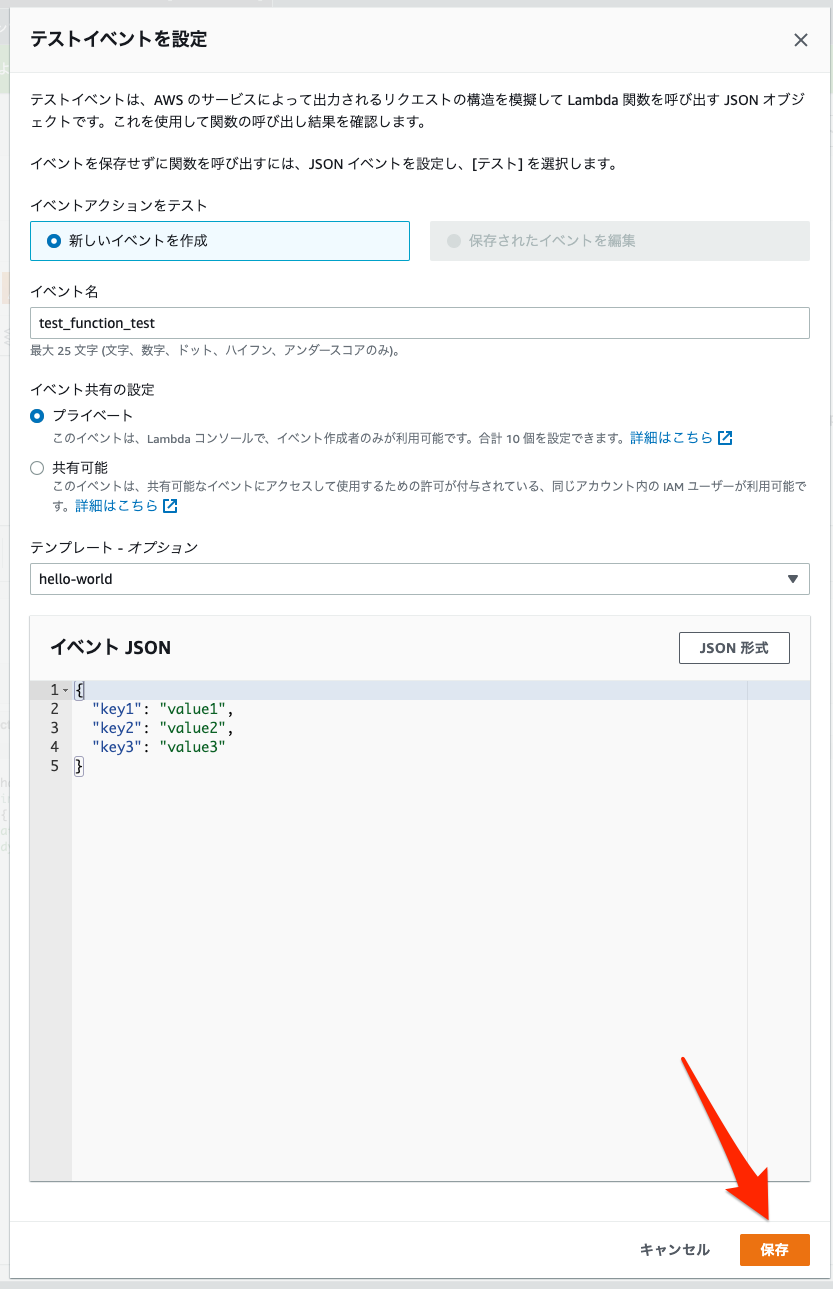Close the テストイベントを設定 dialog with the X
Viewport: 833px width, 1289px height.
click(800, 40)
